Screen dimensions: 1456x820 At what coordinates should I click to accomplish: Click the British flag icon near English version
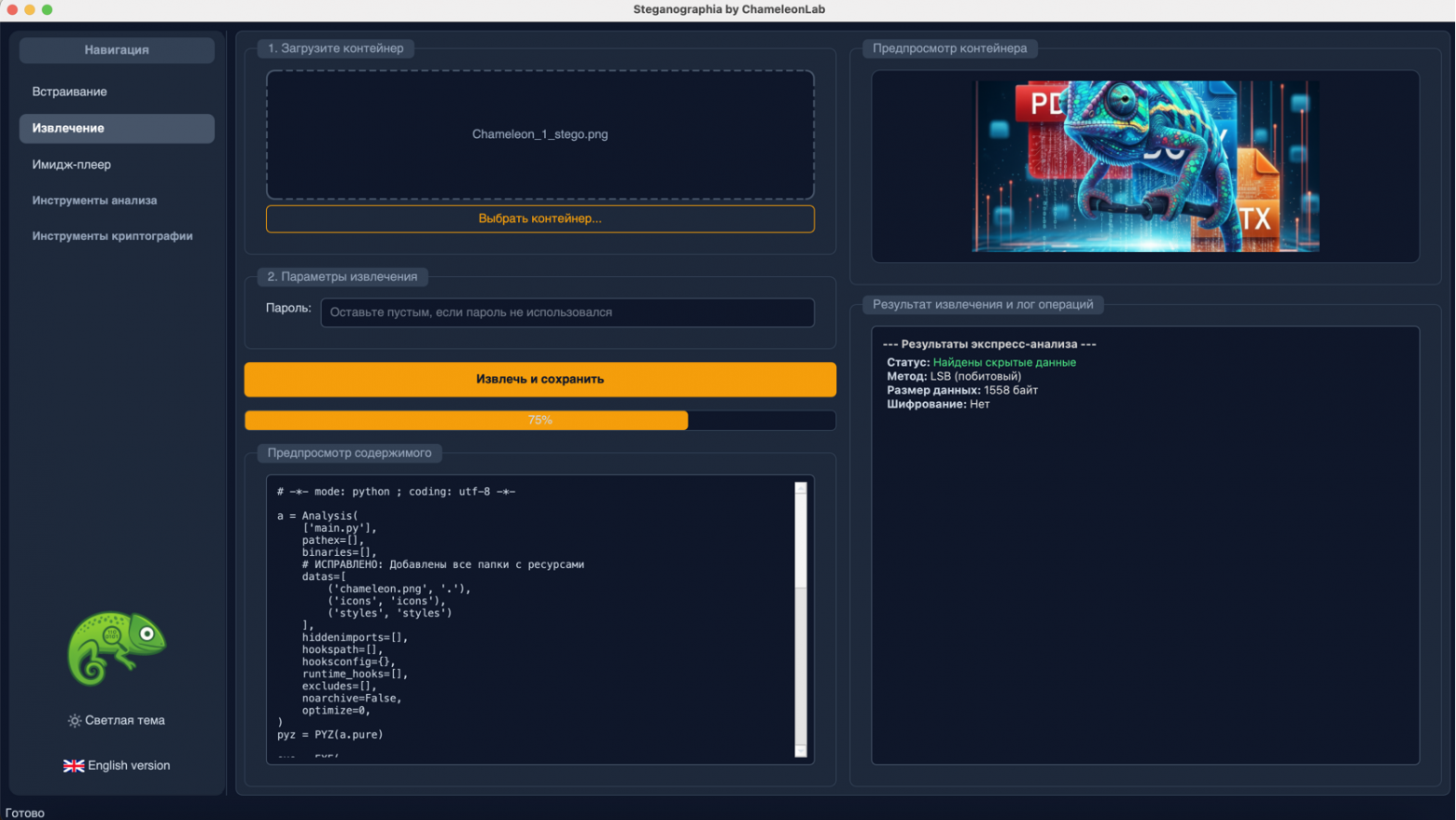click(74, 765)
